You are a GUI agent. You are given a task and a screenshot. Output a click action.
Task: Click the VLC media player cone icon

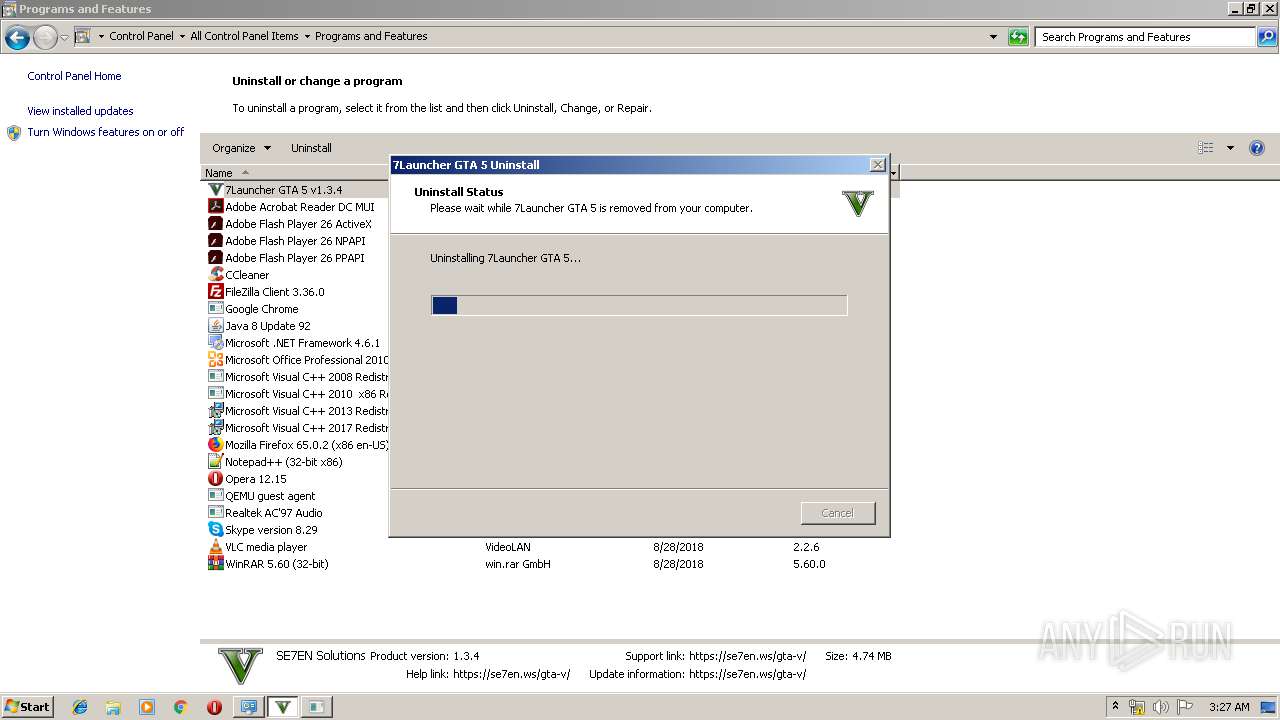(215, 547)
